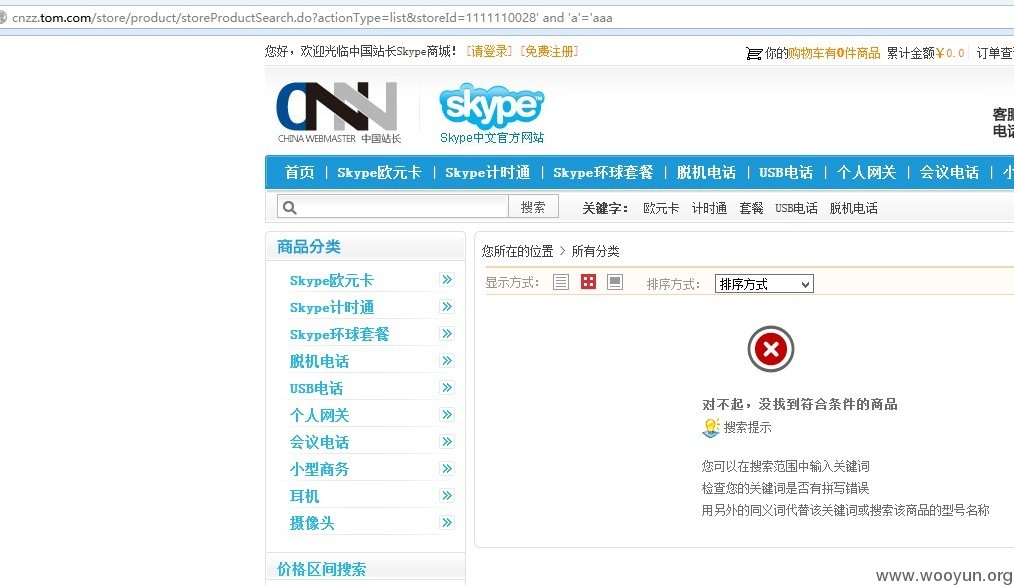Click the 商品分类 panel heading
Viewport: 1014px width, 585px height.
click(308, 246)
